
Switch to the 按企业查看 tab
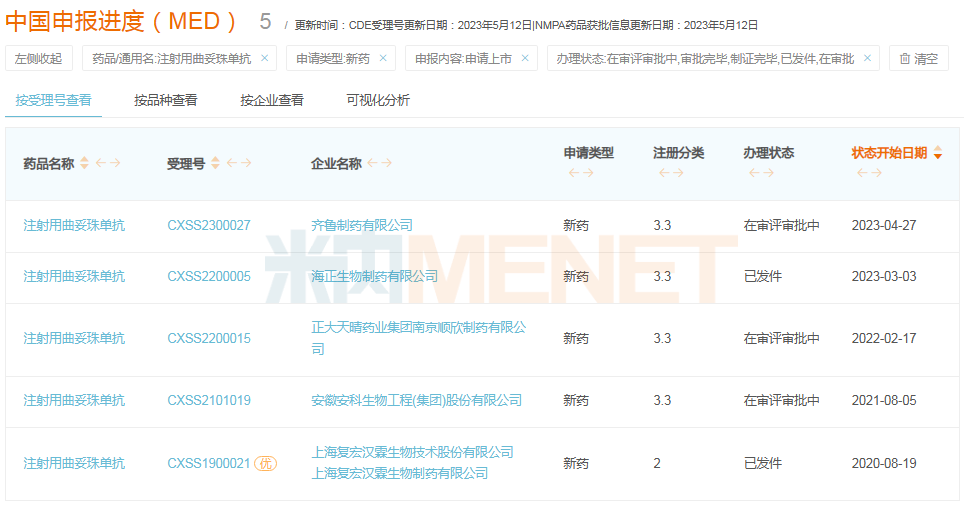pyautogui.click(x=272, y=100)
